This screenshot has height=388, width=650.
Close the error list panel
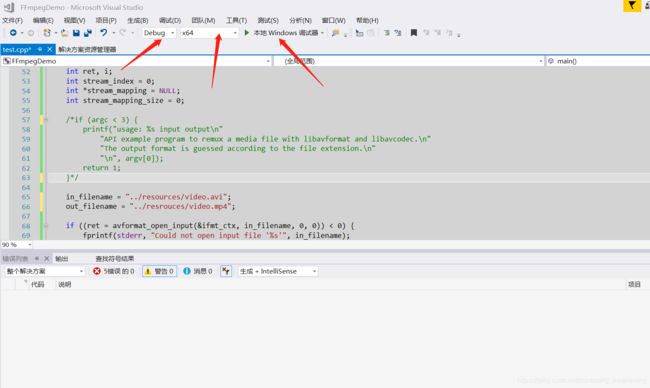point(46,258)
